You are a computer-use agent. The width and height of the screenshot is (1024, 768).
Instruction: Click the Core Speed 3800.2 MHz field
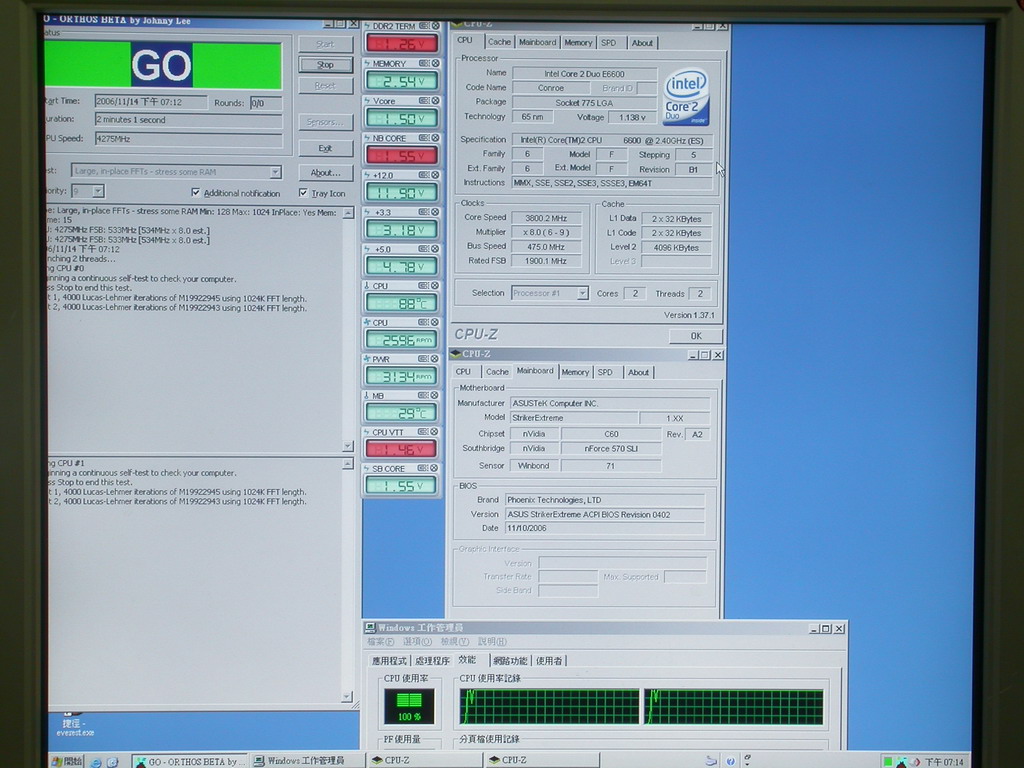tap(547, 218)
